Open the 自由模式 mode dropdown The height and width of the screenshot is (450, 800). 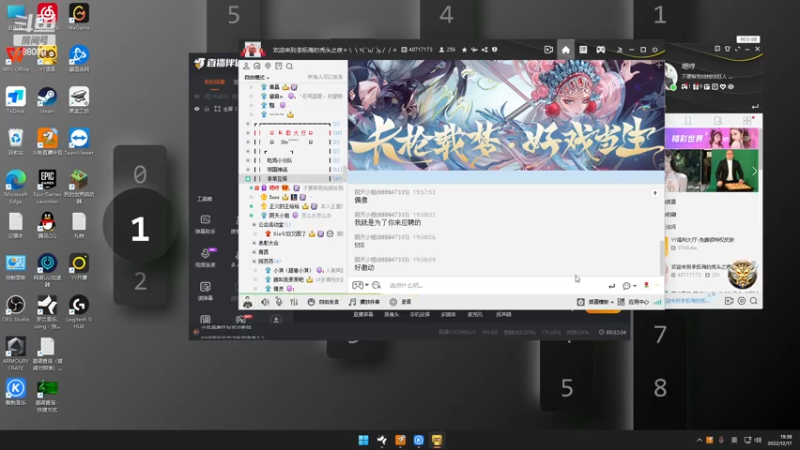(x=256, y=77)
